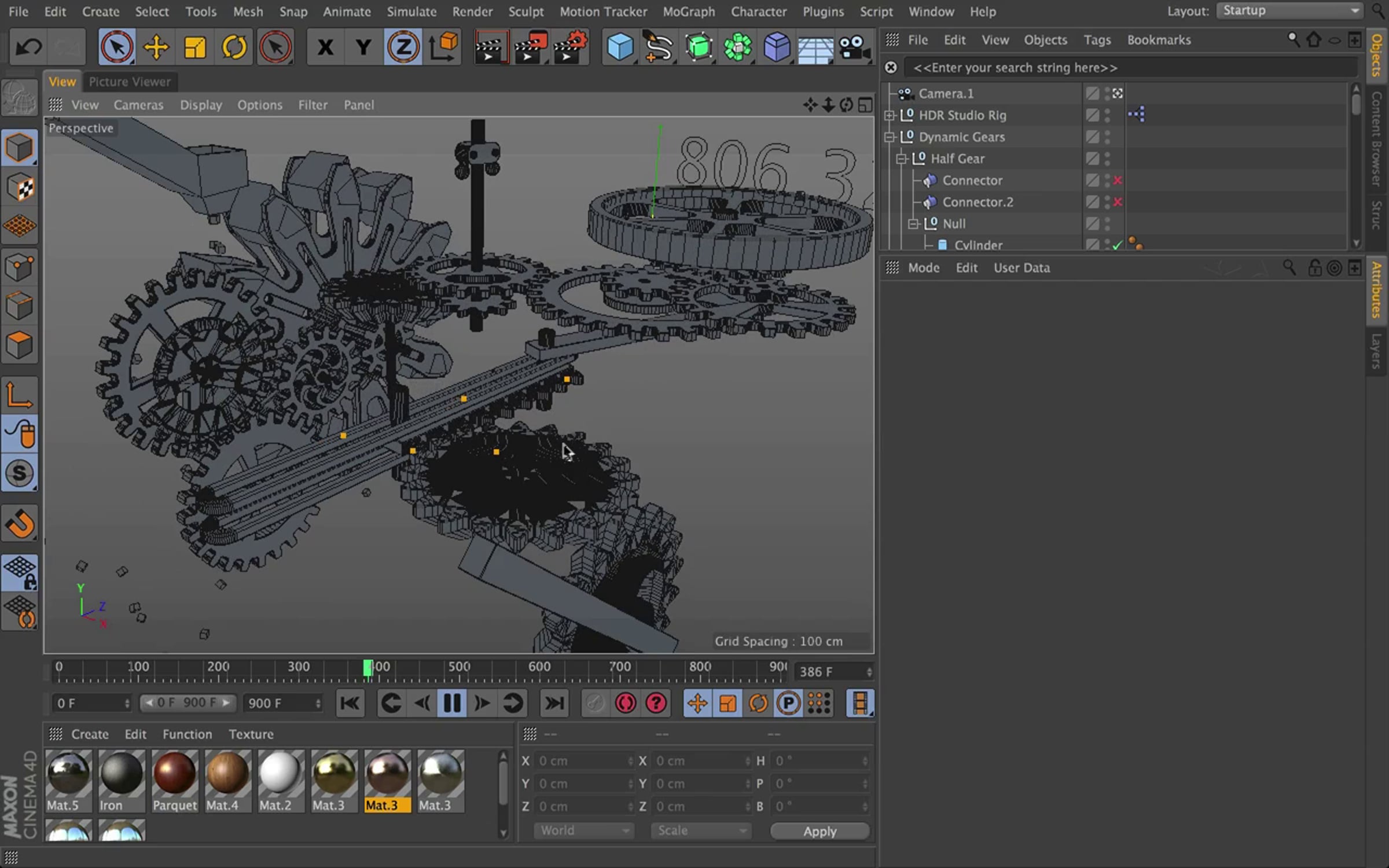Open the MoGraph menu
Screen dimensions: 1389x868
pos(689,12)
